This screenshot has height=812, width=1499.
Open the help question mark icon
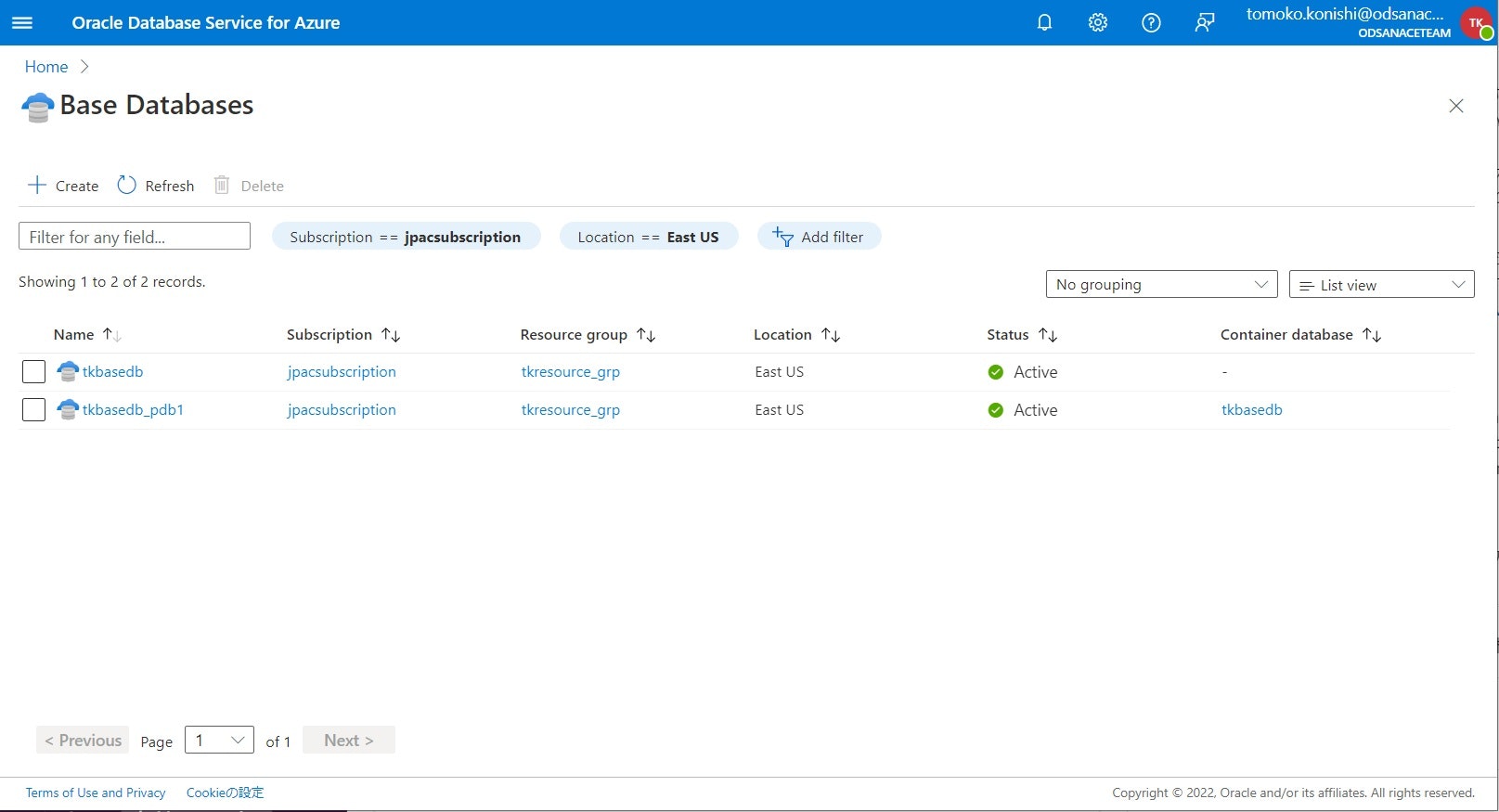point(1151,22)
